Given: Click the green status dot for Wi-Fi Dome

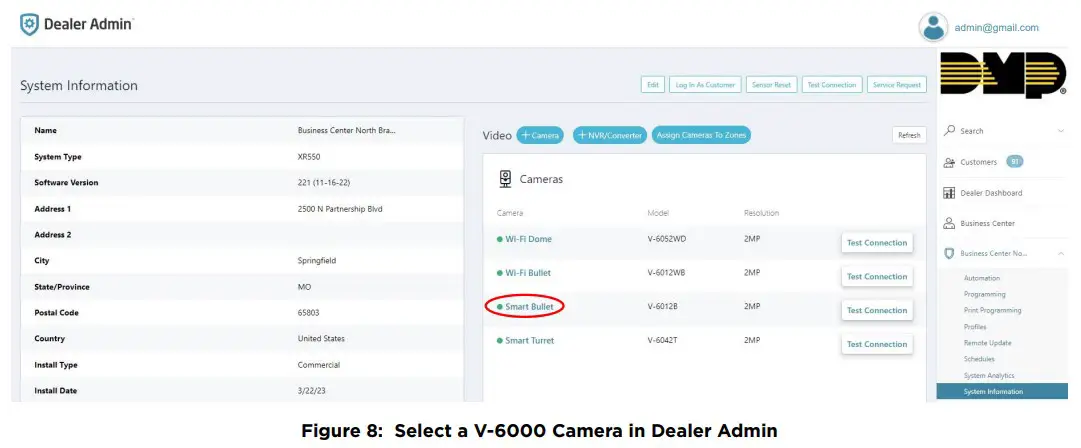Looking at the screenshot, I should pyautogui.click(x=500, y=239).
